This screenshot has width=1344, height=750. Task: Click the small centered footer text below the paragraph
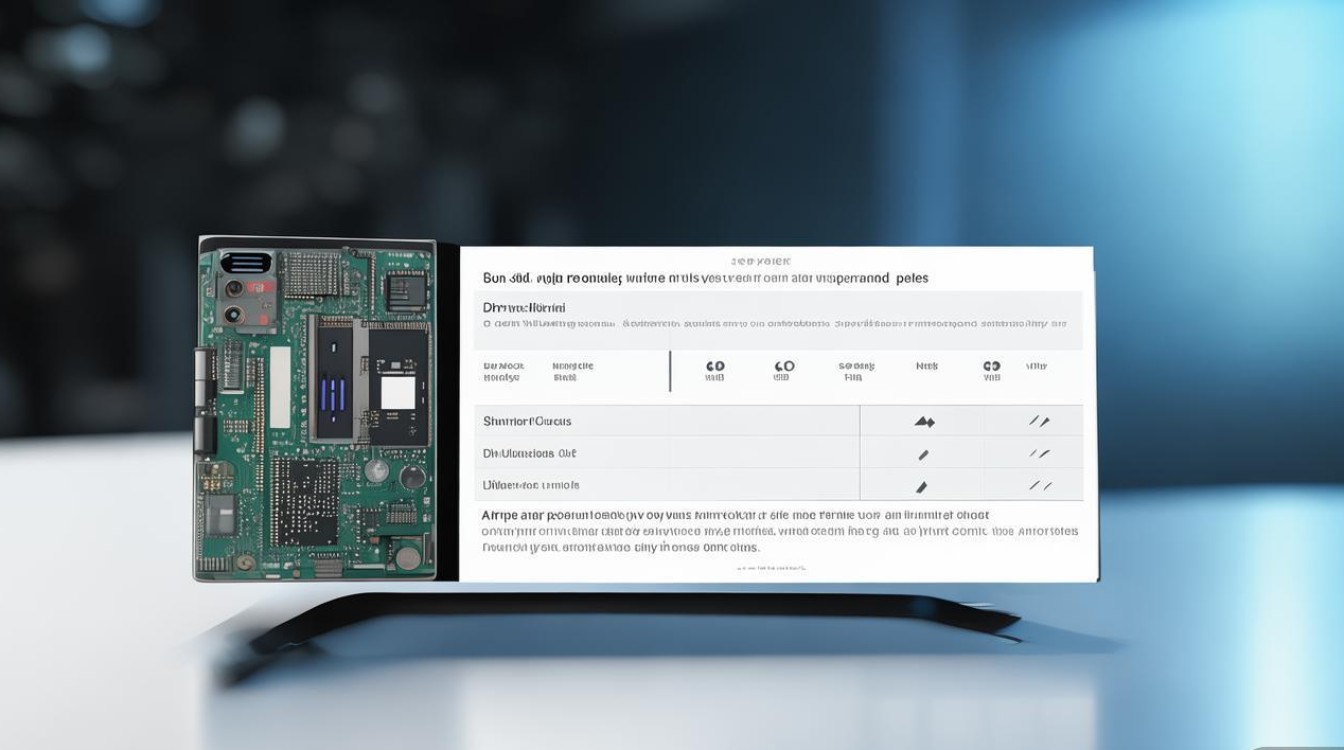pos(771,568)
